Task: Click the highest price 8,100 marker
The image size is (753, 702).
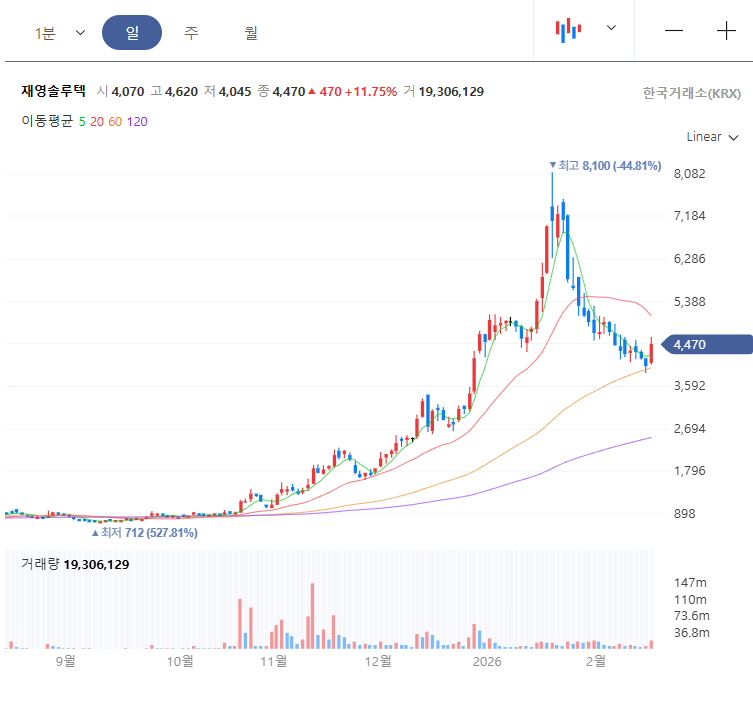Action: pos(606,165)
